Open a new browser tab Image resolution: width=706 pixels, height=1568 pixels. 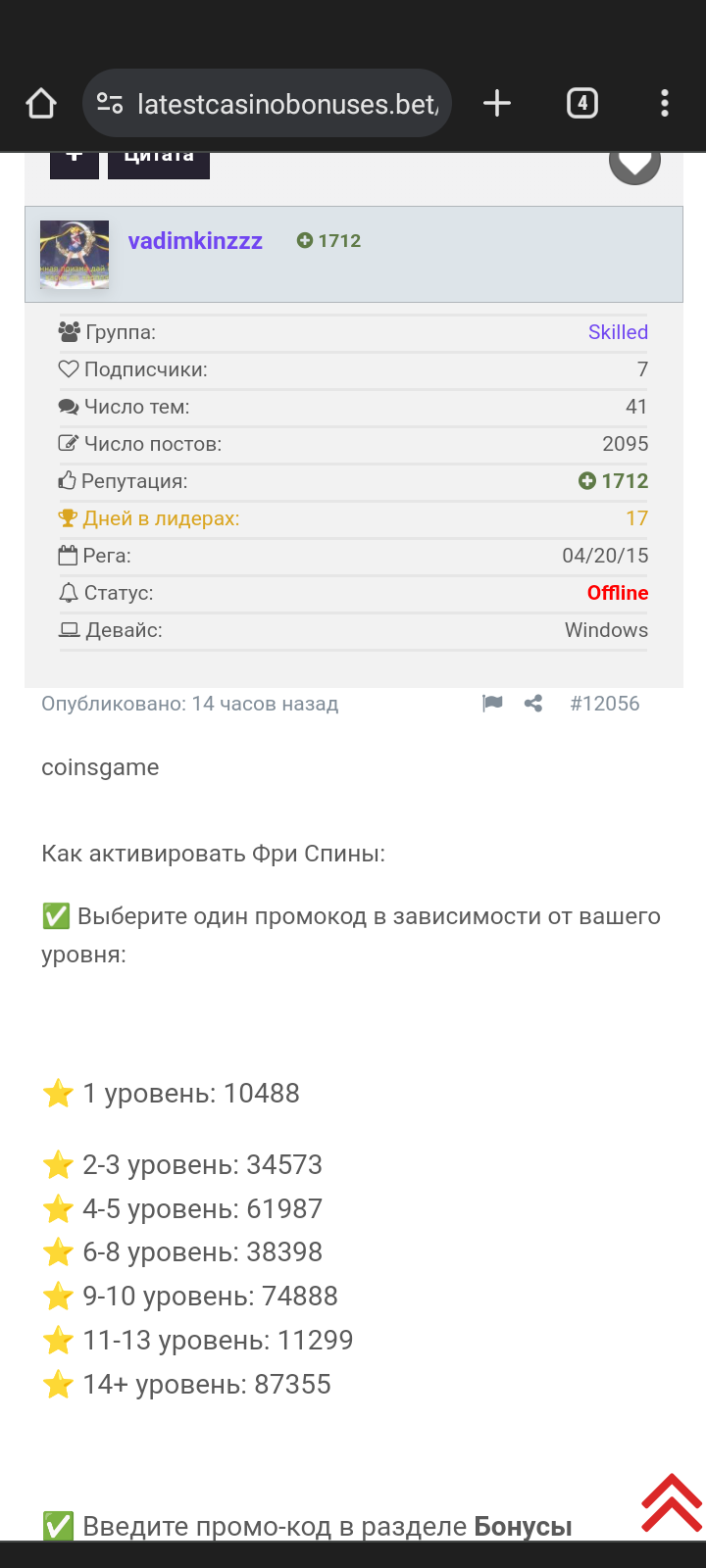(x=497, y=103)
